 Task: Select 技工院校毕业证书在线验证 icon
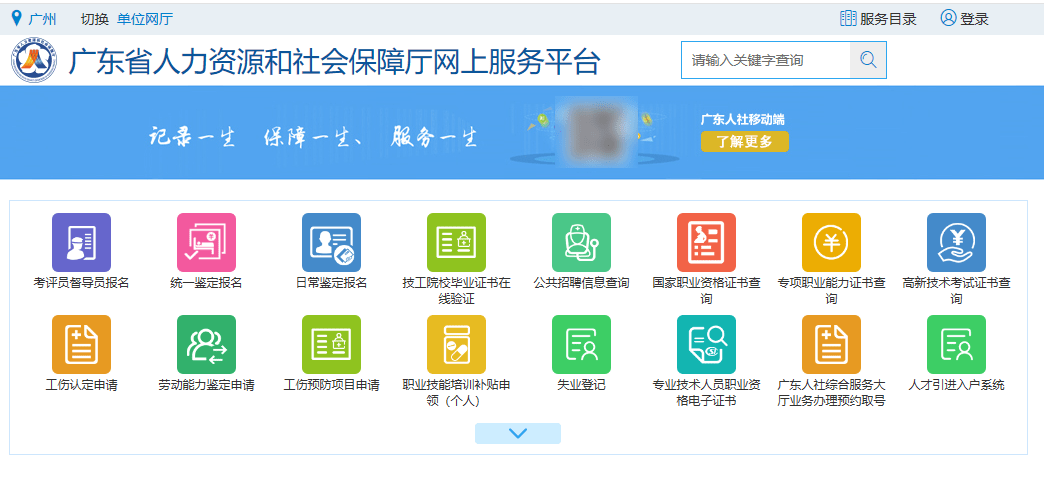(456, 243)
